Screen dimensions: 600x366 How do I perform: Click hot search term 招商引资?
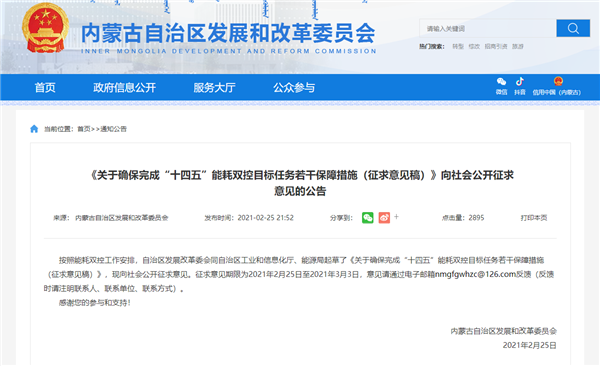496,46
